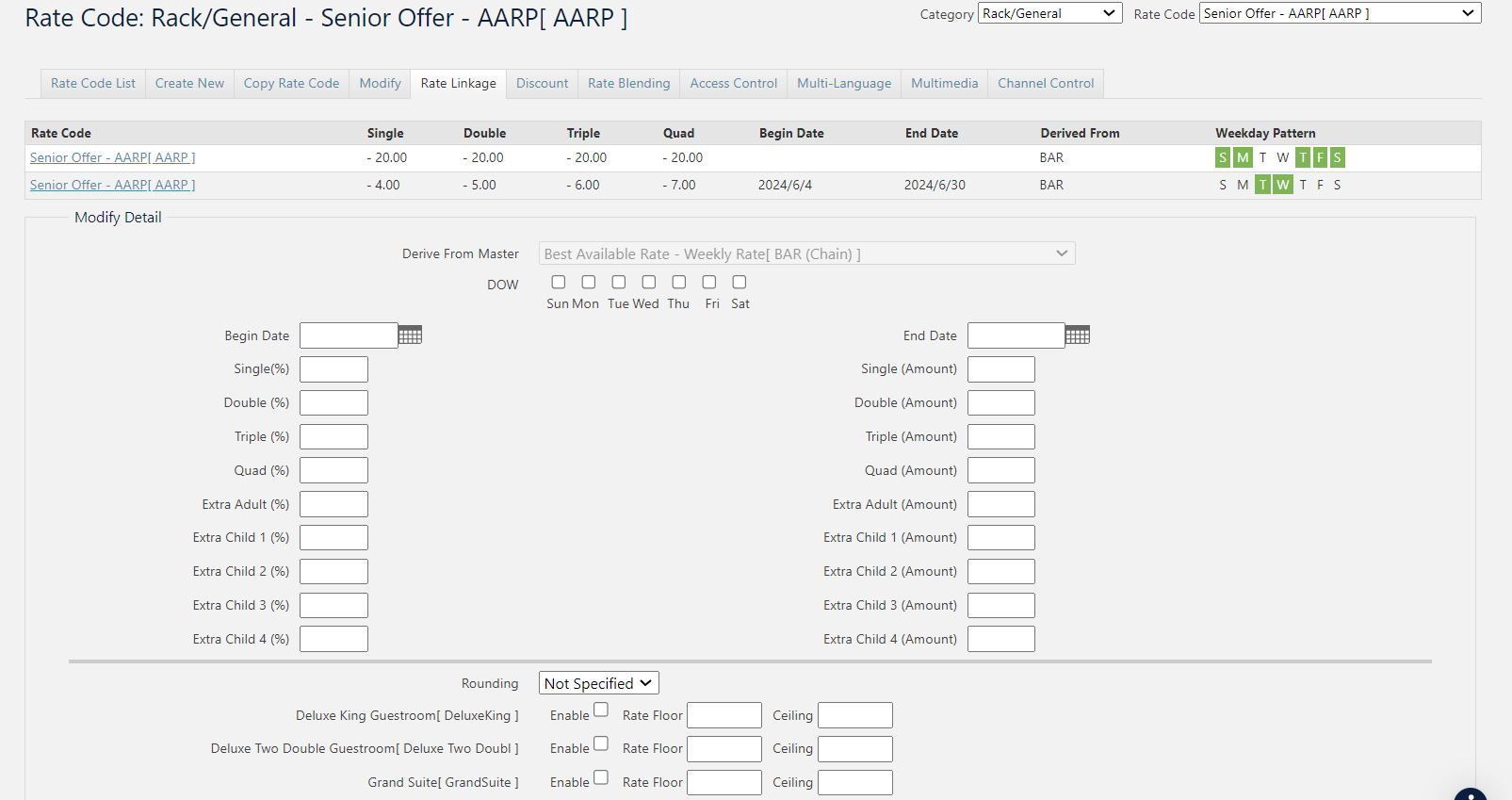Open the second Senior Offer - AARP row link
This screenshot has height=800, width=1512.
(113, 185)
